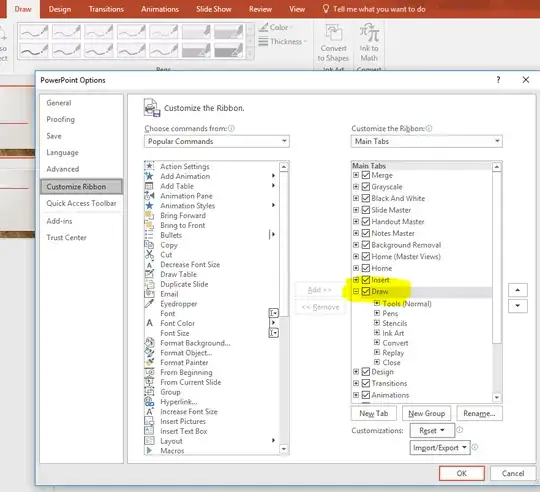This screenshot has height=492, width=540.
Task: Click the Draw Table pencil icon
Action: coord(149,274)
